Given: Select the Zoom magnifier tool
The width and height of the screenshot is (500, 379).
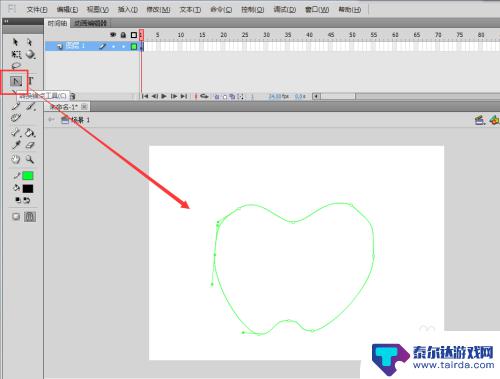Looking at the screenshot, I should click(30, 159).
